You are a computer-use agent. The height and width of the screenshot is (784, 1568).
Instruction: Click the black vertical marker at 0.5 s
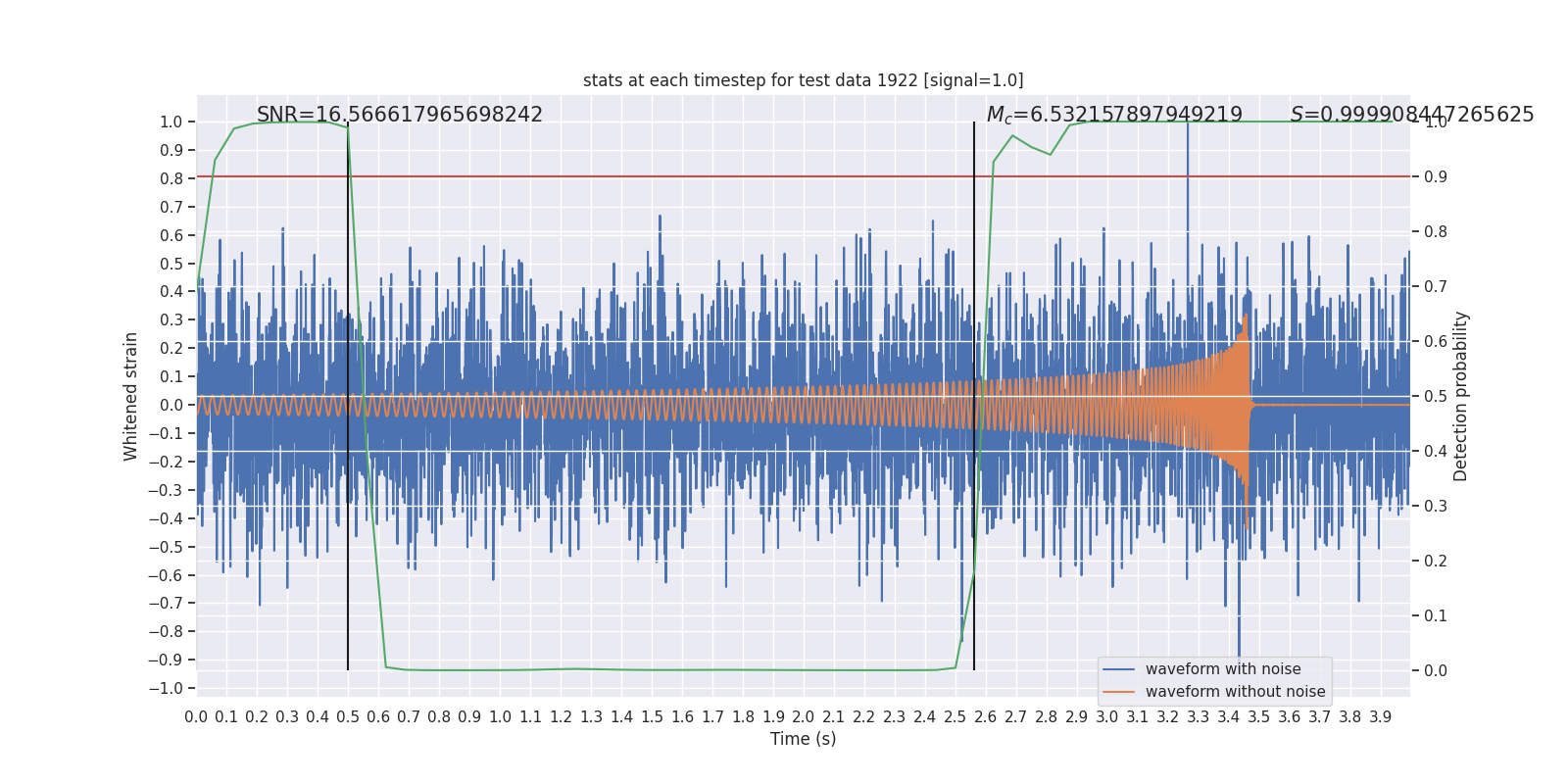(348, 588)
